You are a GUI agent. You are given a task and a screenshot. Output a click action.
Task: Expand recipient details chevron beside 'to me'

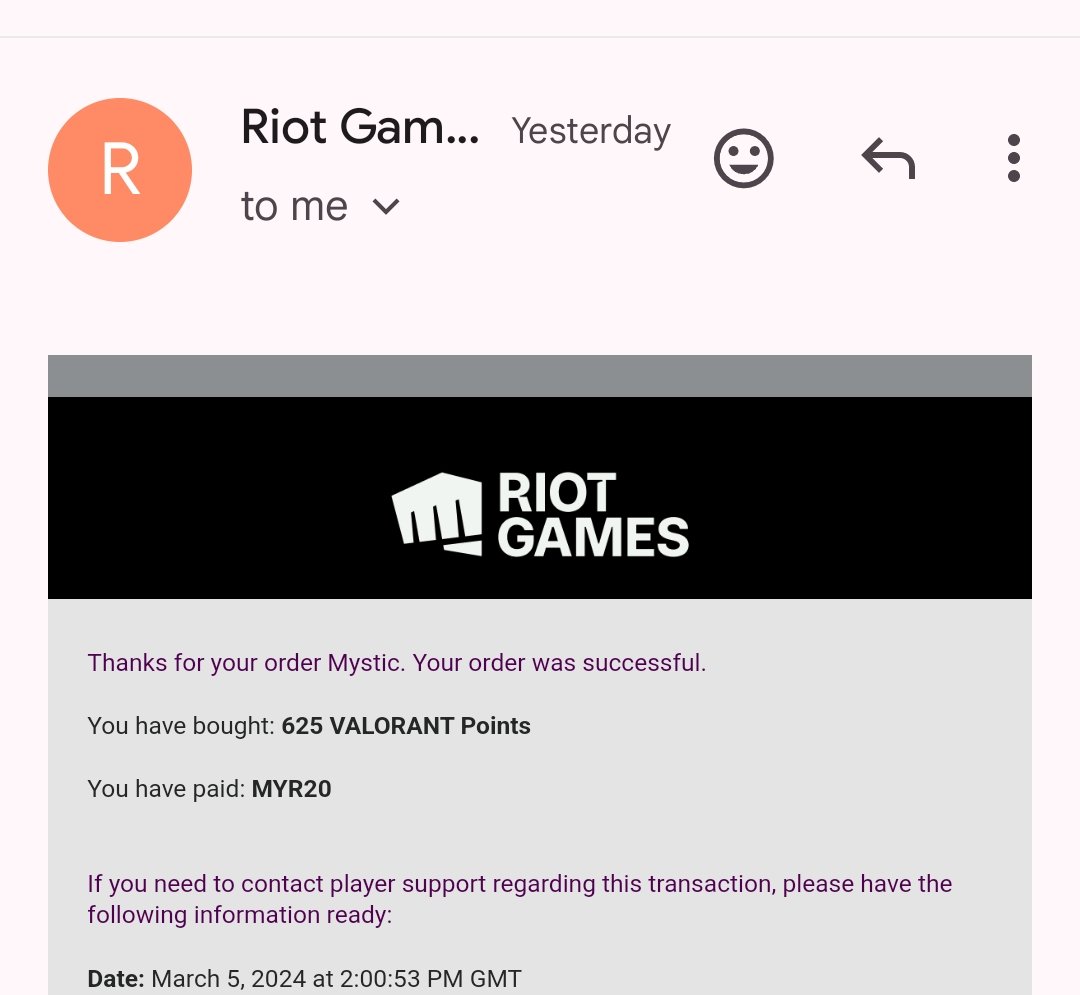click(x=386, y=207)
